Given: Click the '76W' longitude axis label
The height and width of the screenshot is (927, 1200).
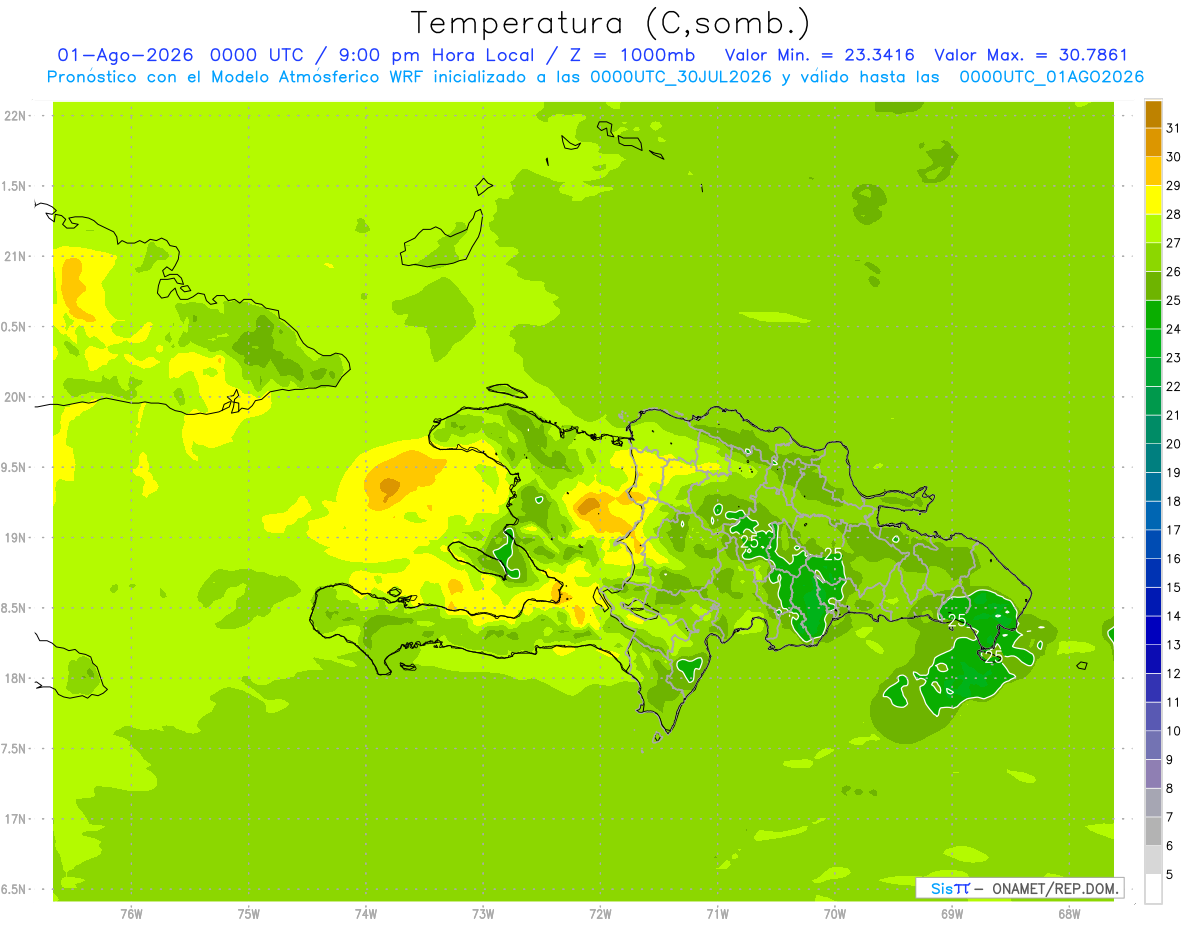Looking at the screenshot, I should coord(131,914).
